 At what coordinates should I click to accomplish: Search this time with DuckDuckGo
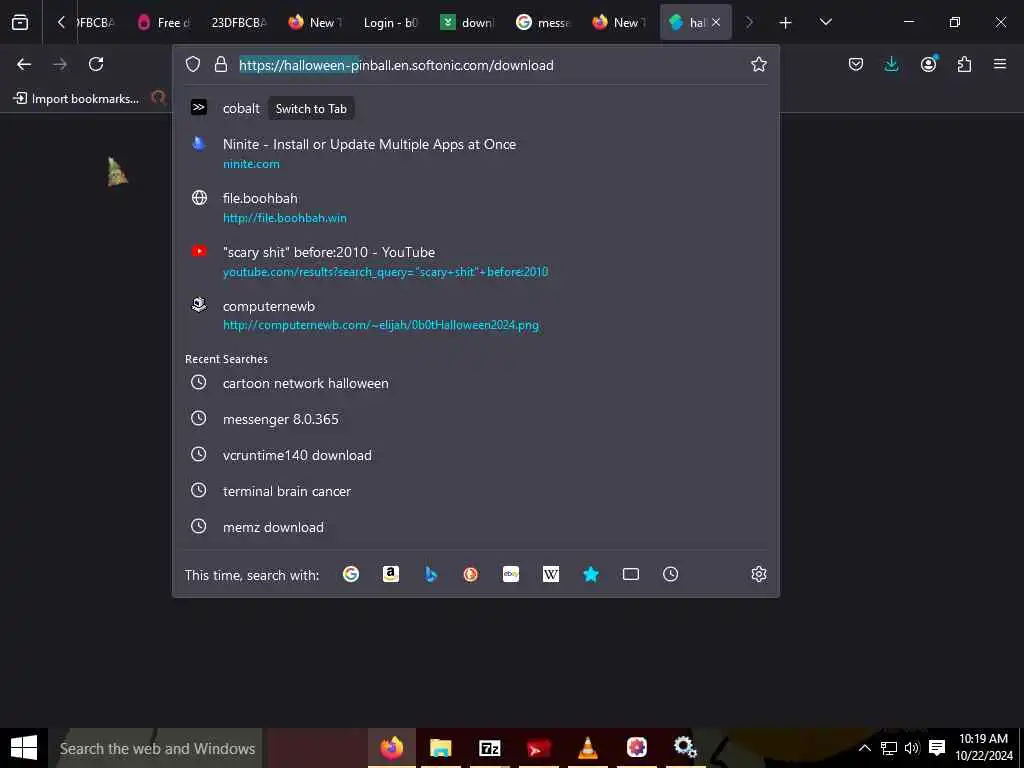pos(470,574)
